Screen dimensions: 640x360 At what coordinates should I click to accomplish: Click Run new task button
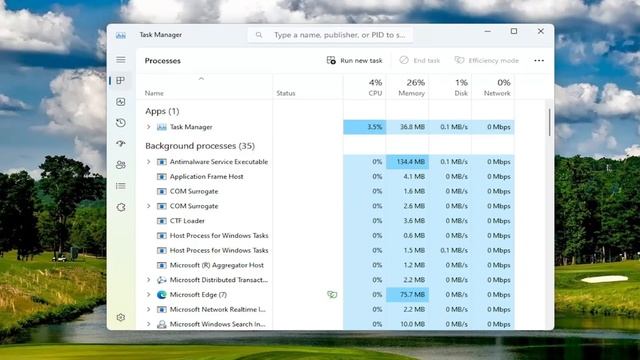354,60
